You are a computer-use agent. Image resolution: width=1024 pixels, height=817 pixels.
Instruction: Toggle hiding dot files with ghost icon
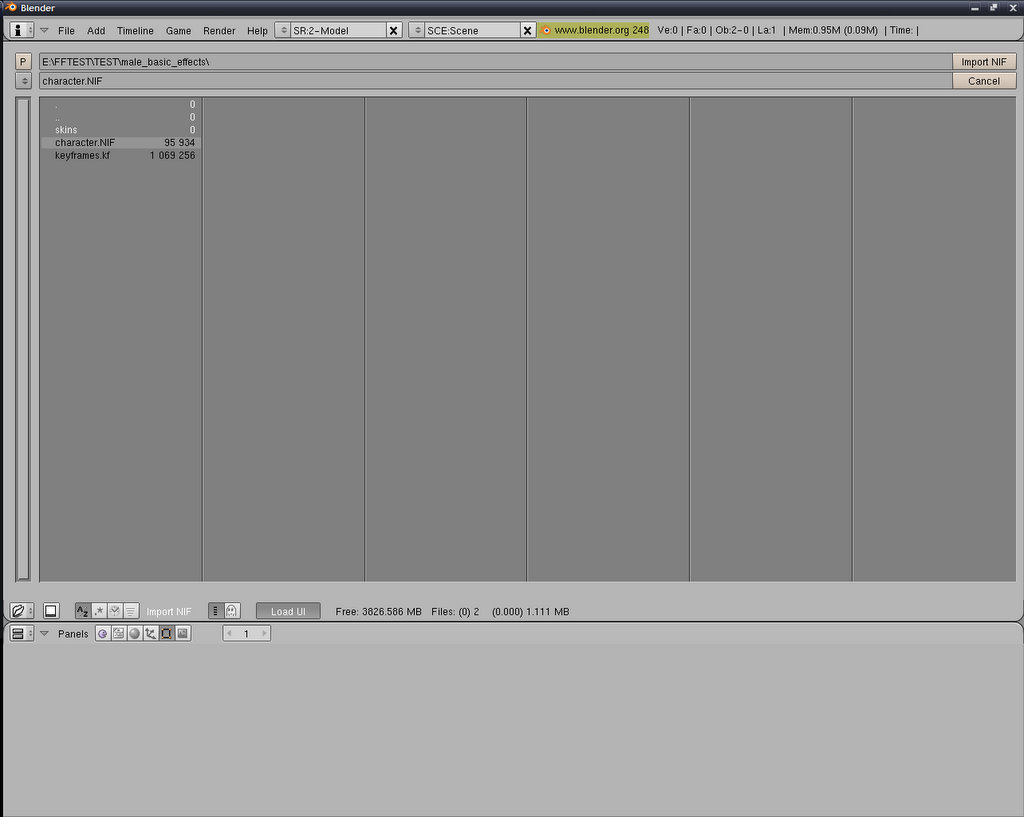[231, 611]
